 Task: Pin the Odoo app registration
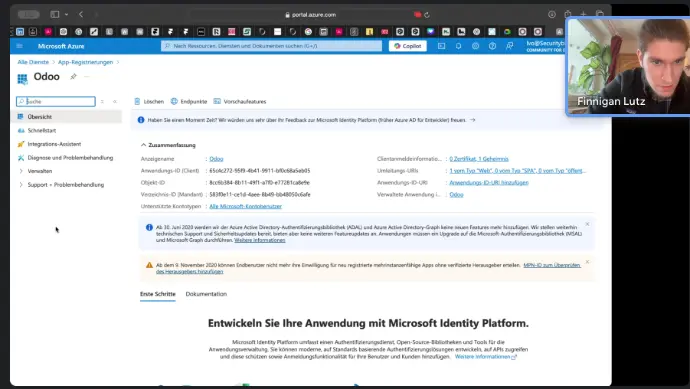pyautogui.click(x=73, y=77)
